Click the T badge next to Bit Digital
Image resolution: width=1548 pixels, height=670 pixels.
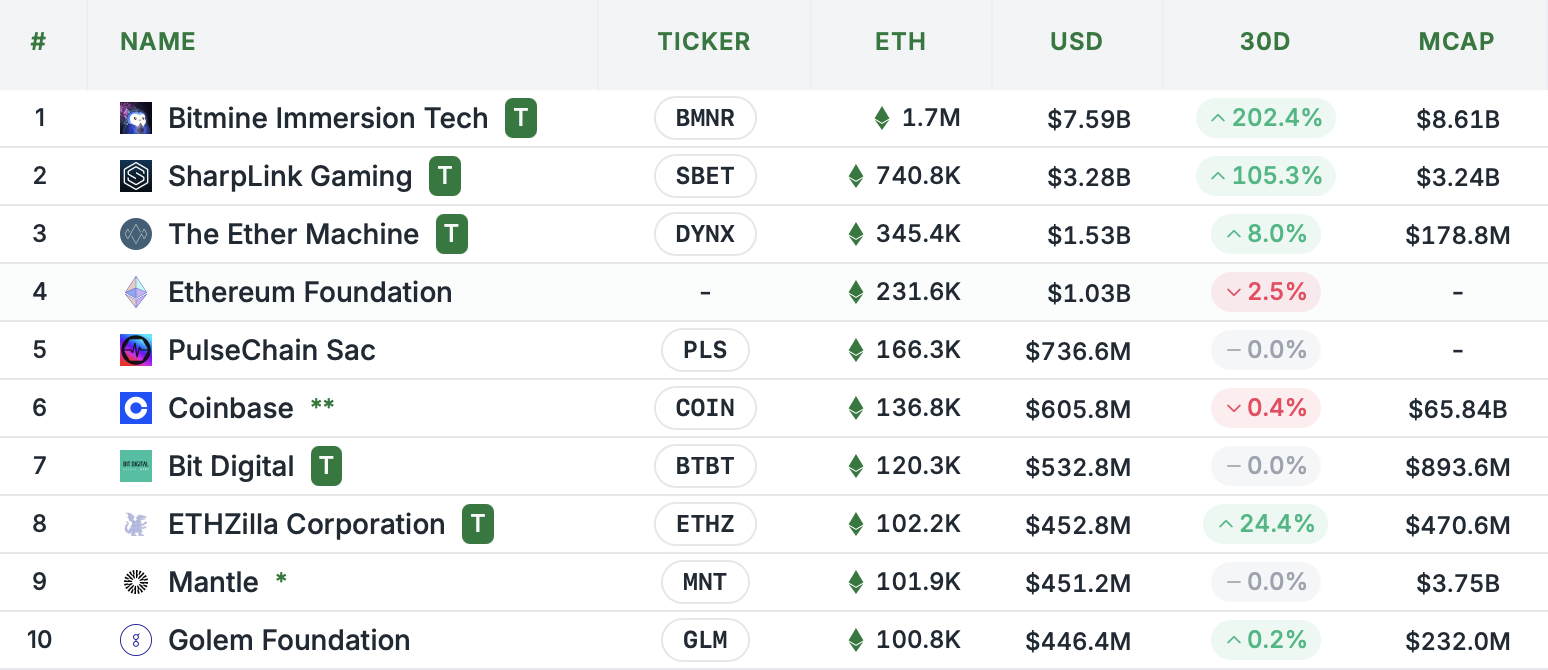point(326,466)
